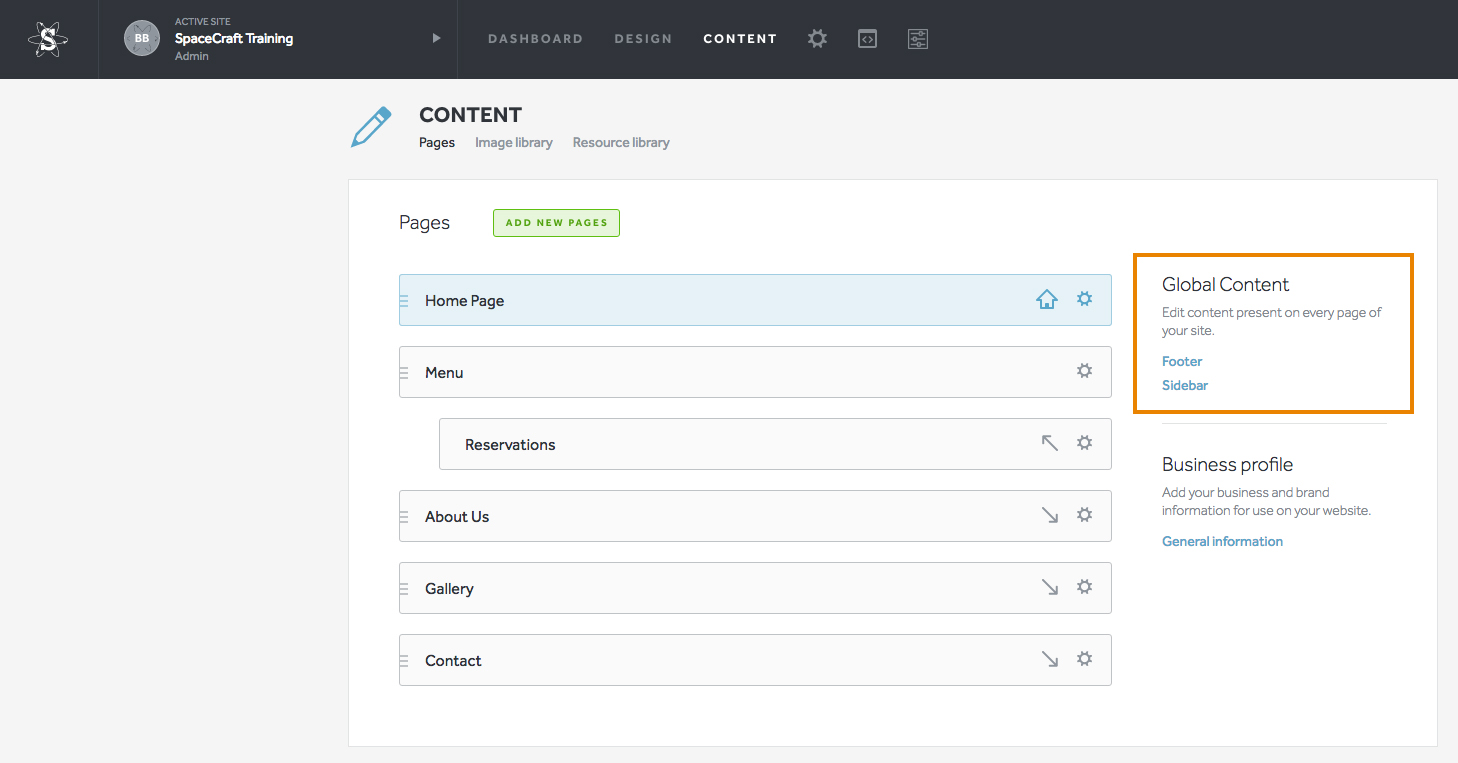Image resolution: width=1458 pixels, height=763 pixels.
Task: Expand the active site switcher arrow
Action: (436, 38)
